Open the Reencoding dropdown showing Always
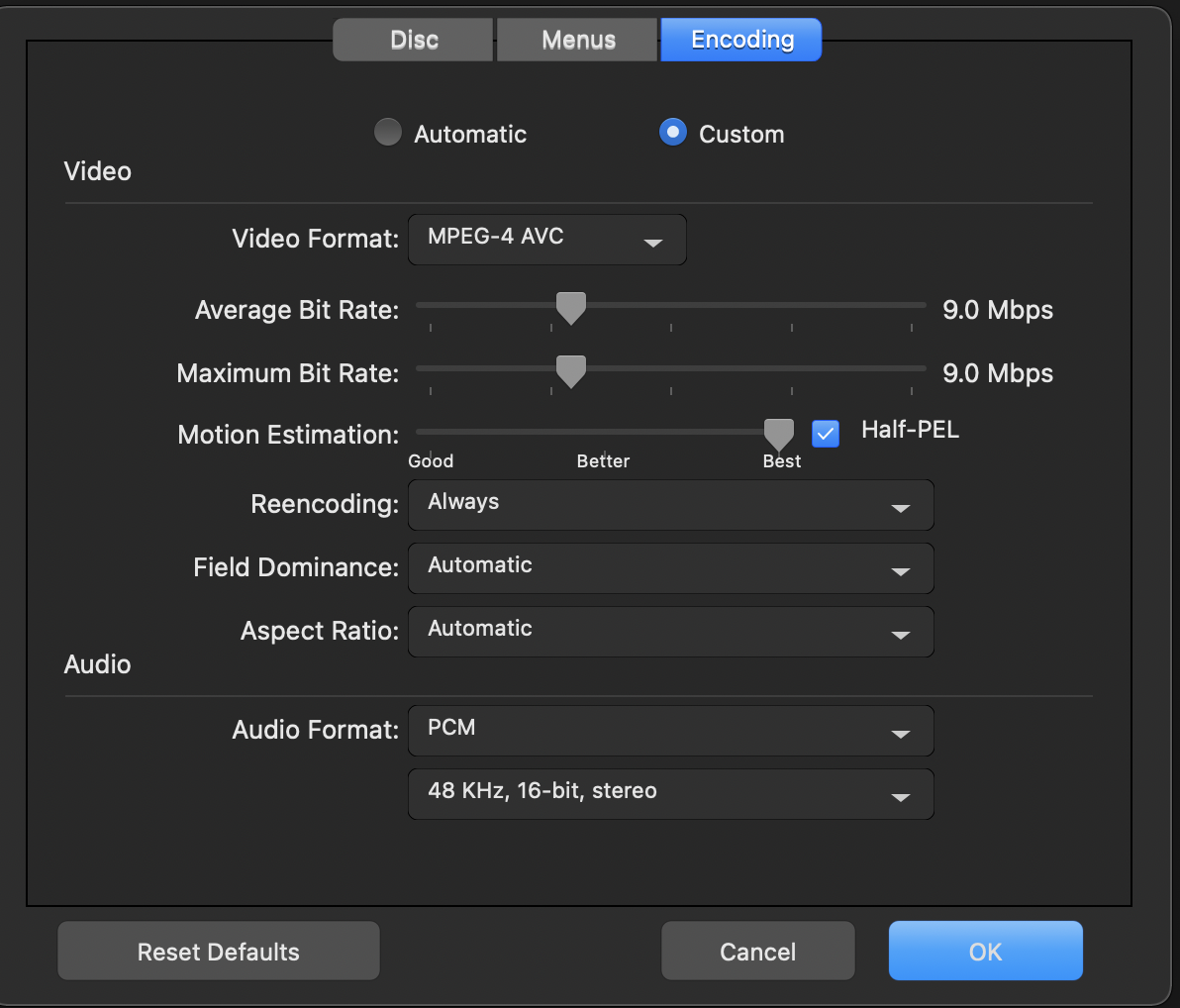Viewport: 1180px width, 1008px height. (x=670, y=505)
